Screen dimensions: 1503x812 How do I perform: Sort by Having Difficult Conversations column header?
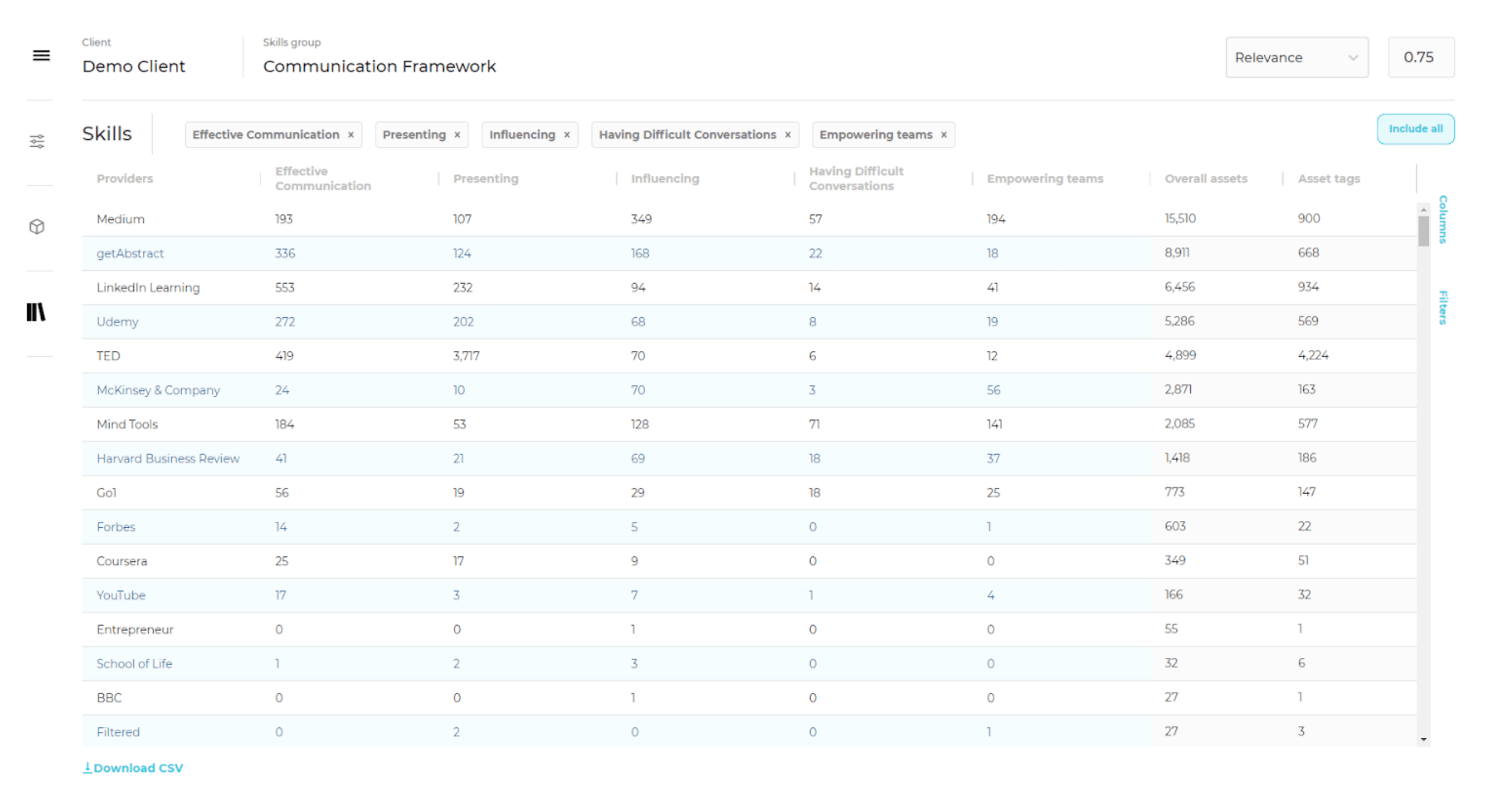click(856, 179)
